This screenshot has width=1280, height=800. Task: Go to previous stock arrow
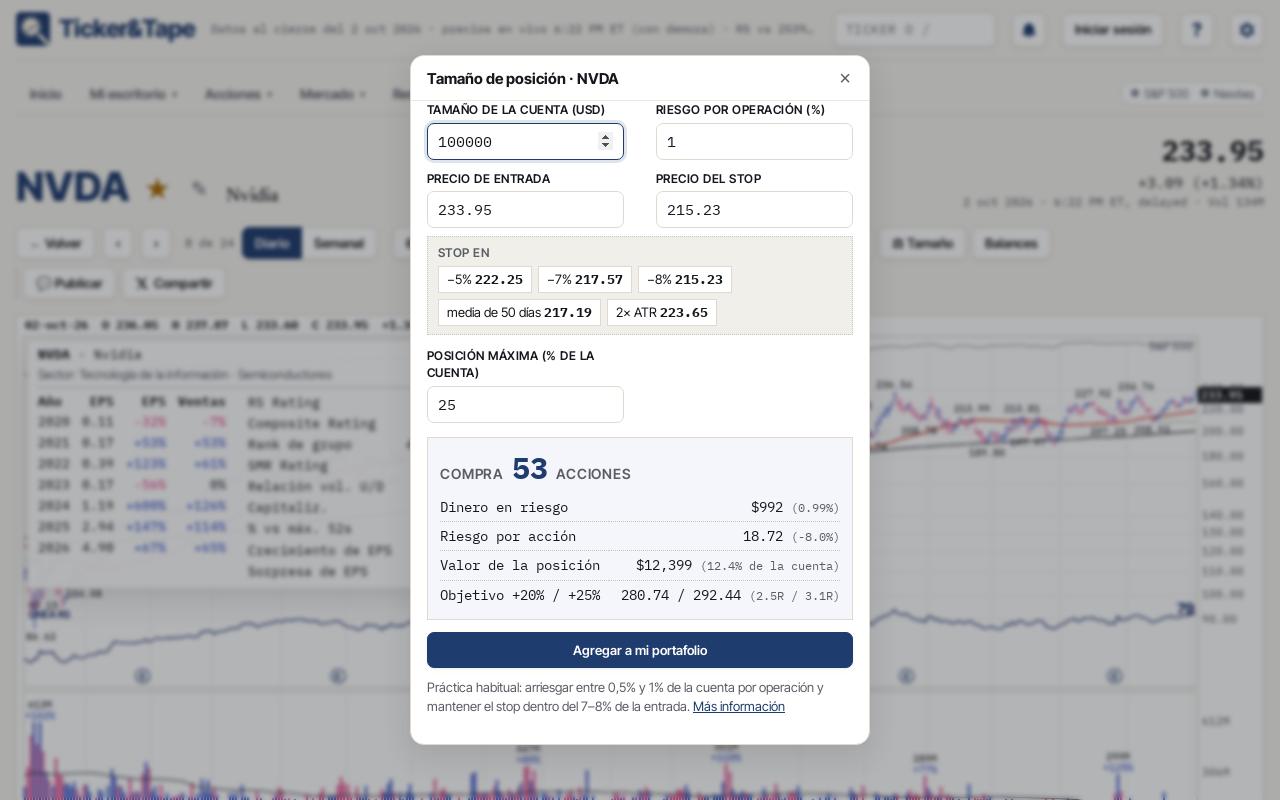(118, 243)
